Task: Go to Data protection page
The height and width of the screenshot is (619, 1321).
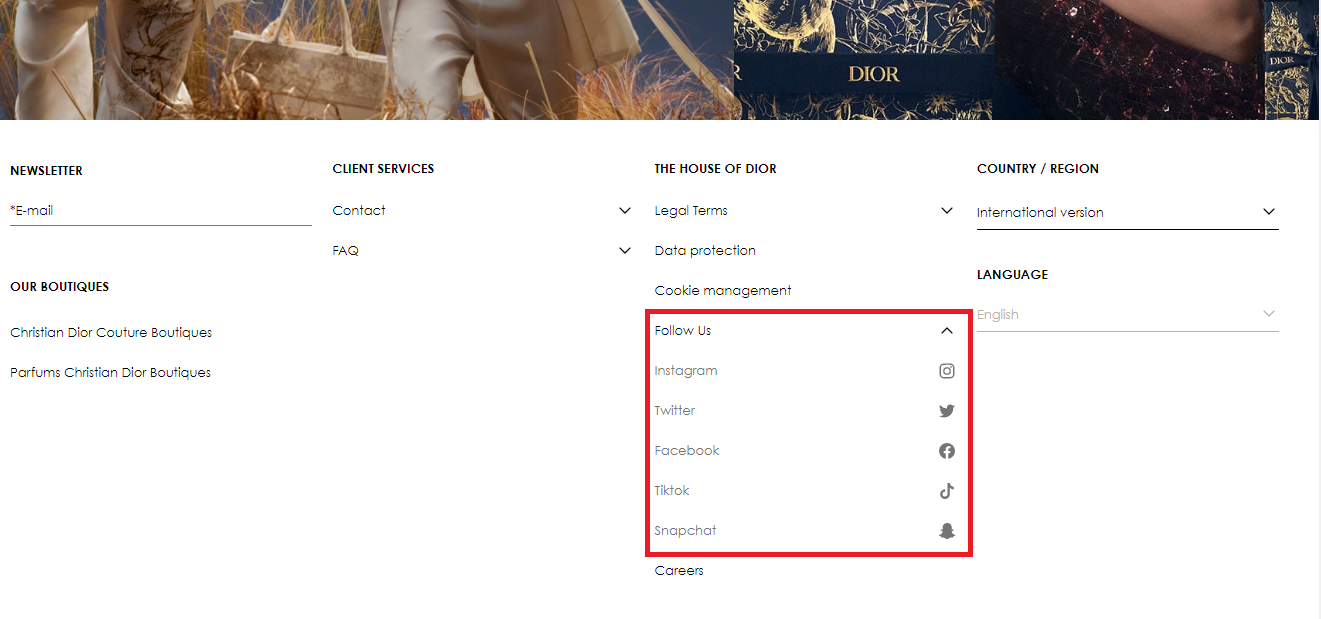Action: pyautogui.click(x=705, y=251)
